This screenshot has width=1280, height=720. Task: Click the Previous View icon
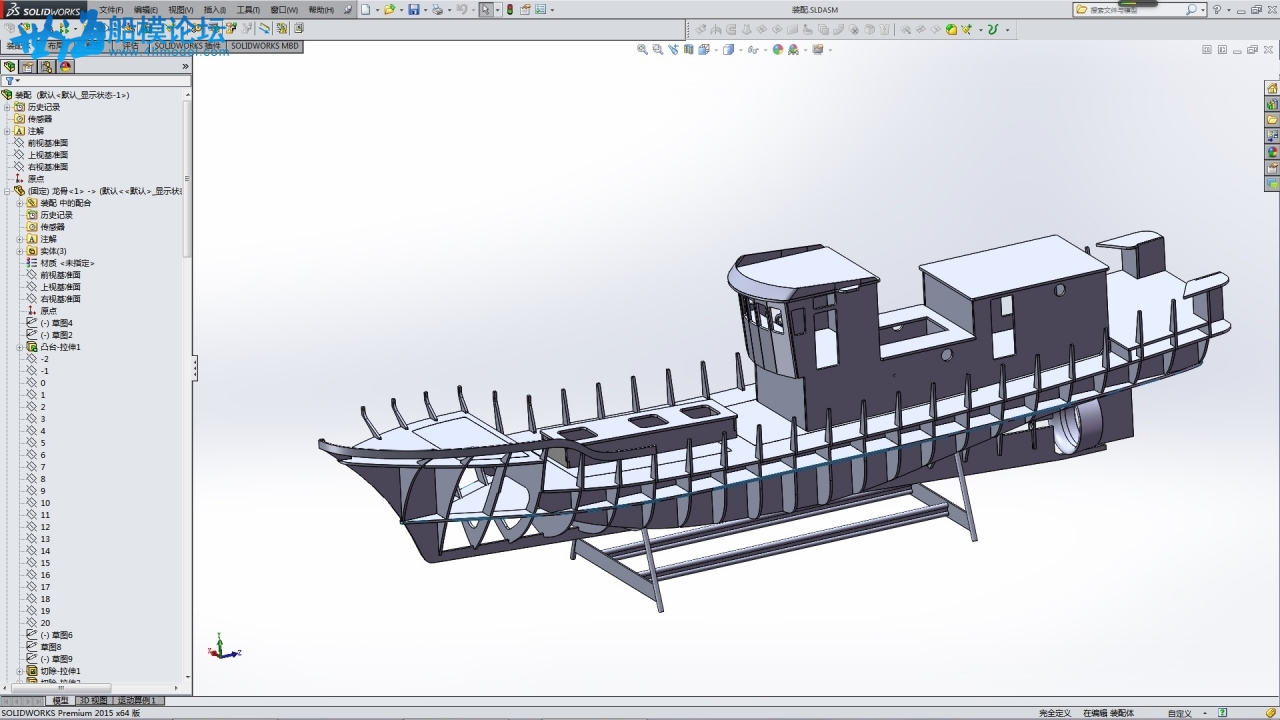[x=673, y=49]
